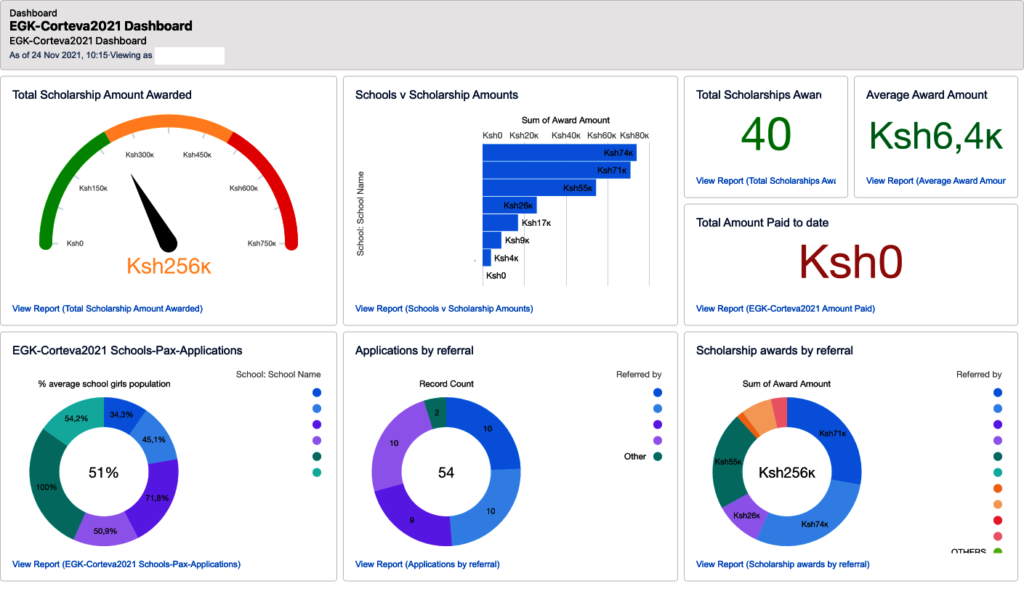Select the 71,8% donut segment
The height and width of the screenshot is (589, 1024).
[x=157, y=497]
